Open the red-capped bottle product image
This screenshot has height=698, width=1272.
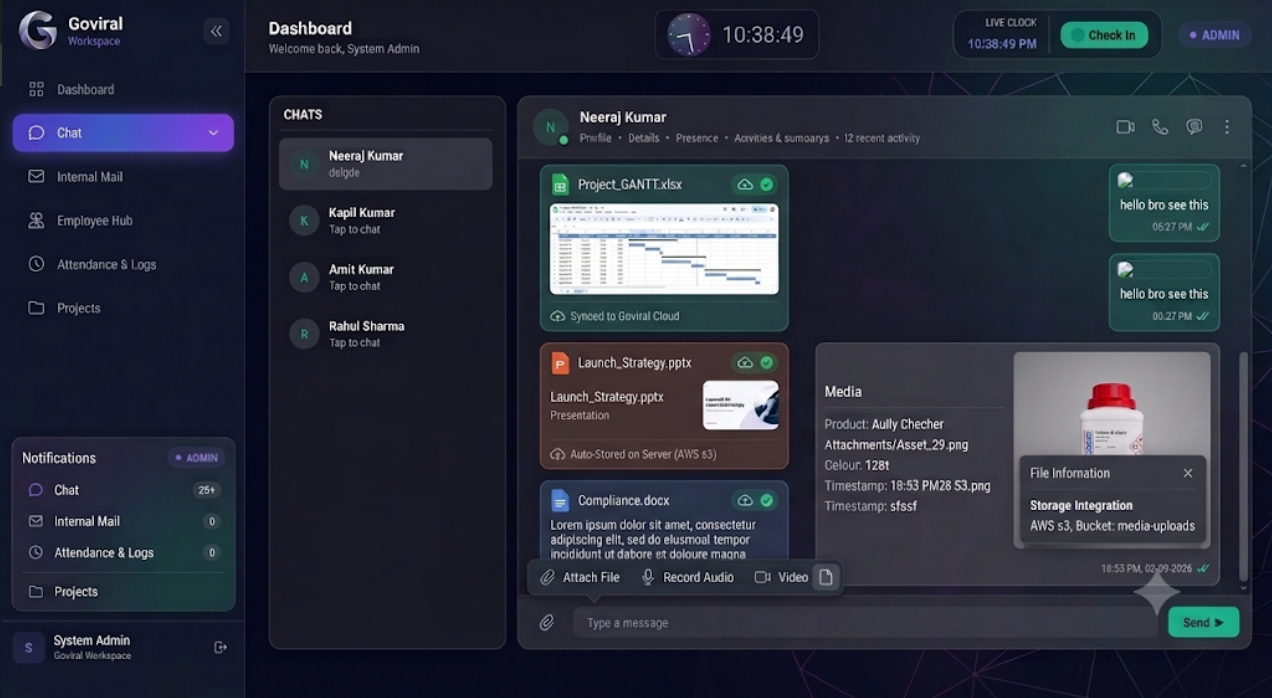[1112, 405]
